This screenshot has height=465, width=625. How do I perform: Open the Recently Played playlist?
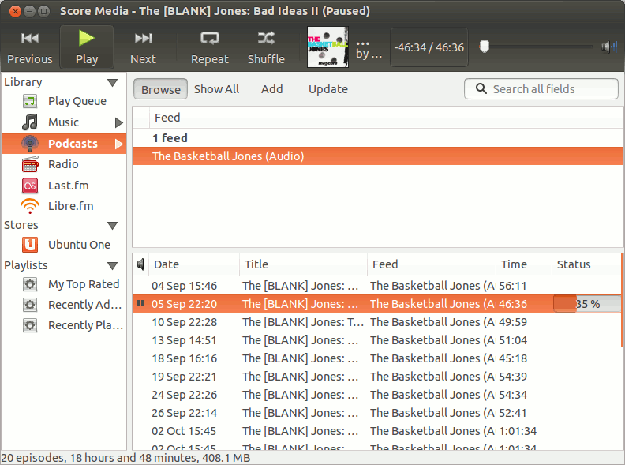click(x=64, y=325)
